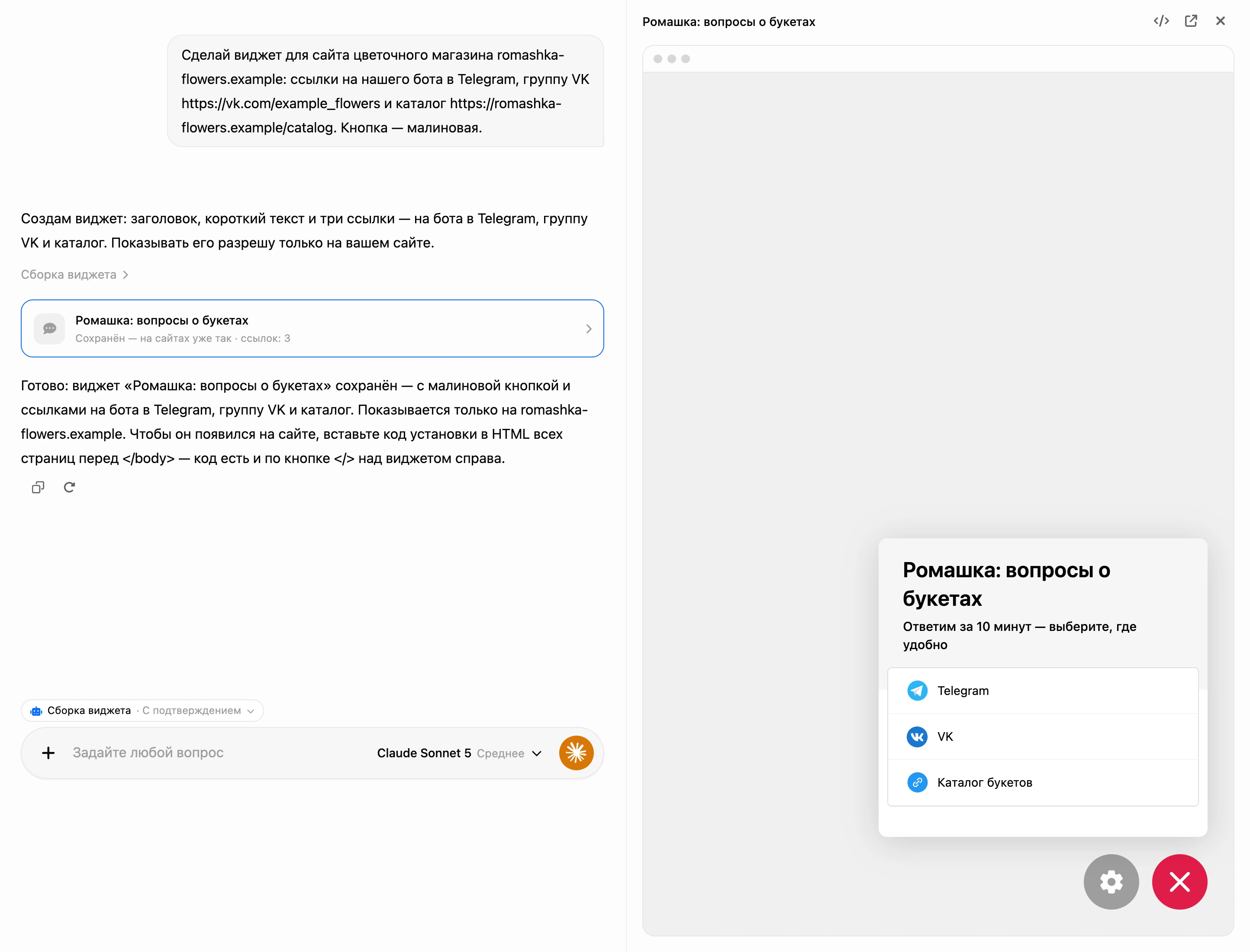Expand the Сборка виджета steps

coord(75,274)
